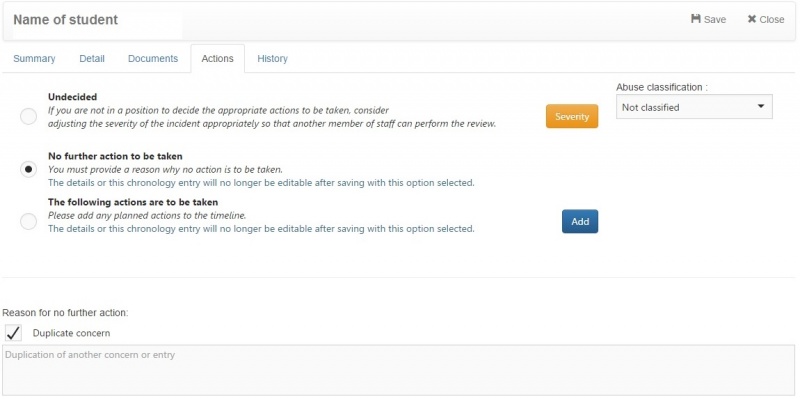This screenshot has height=399, width=800.
Task: Click the Close text label
Action: (771, 19)
